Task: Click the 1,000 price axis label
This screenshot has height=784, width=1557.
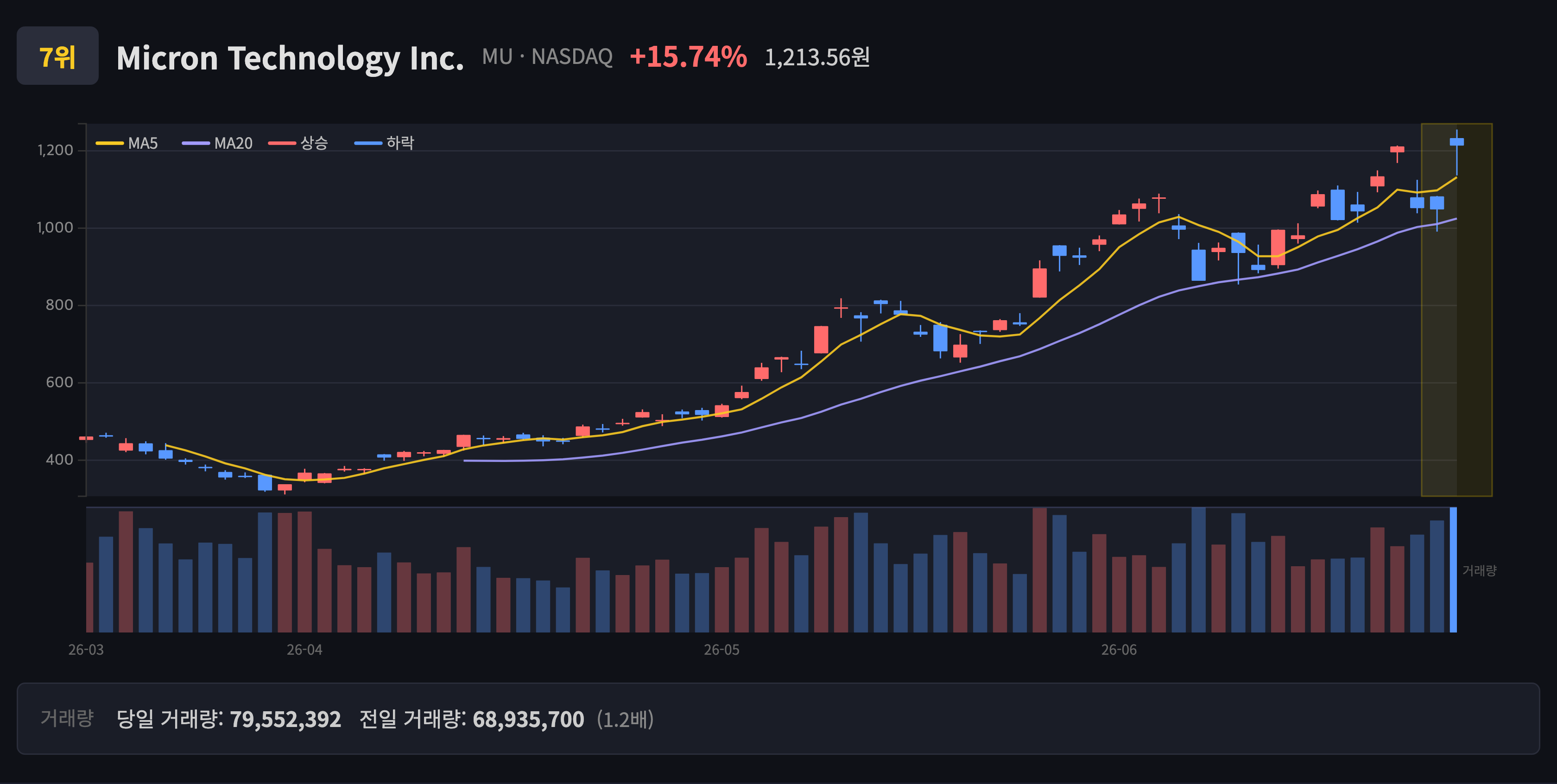Action: [56, 228]
